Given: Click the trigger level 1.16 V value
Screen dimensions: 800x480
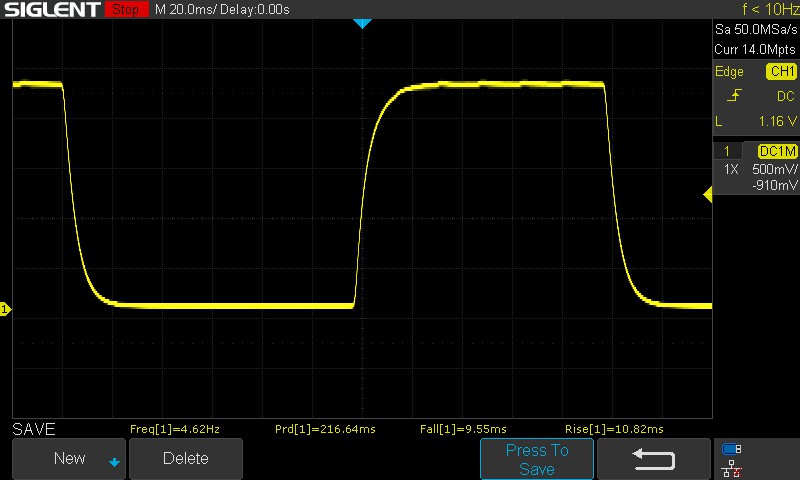Looking at the screenshot, I should (777, 121).
